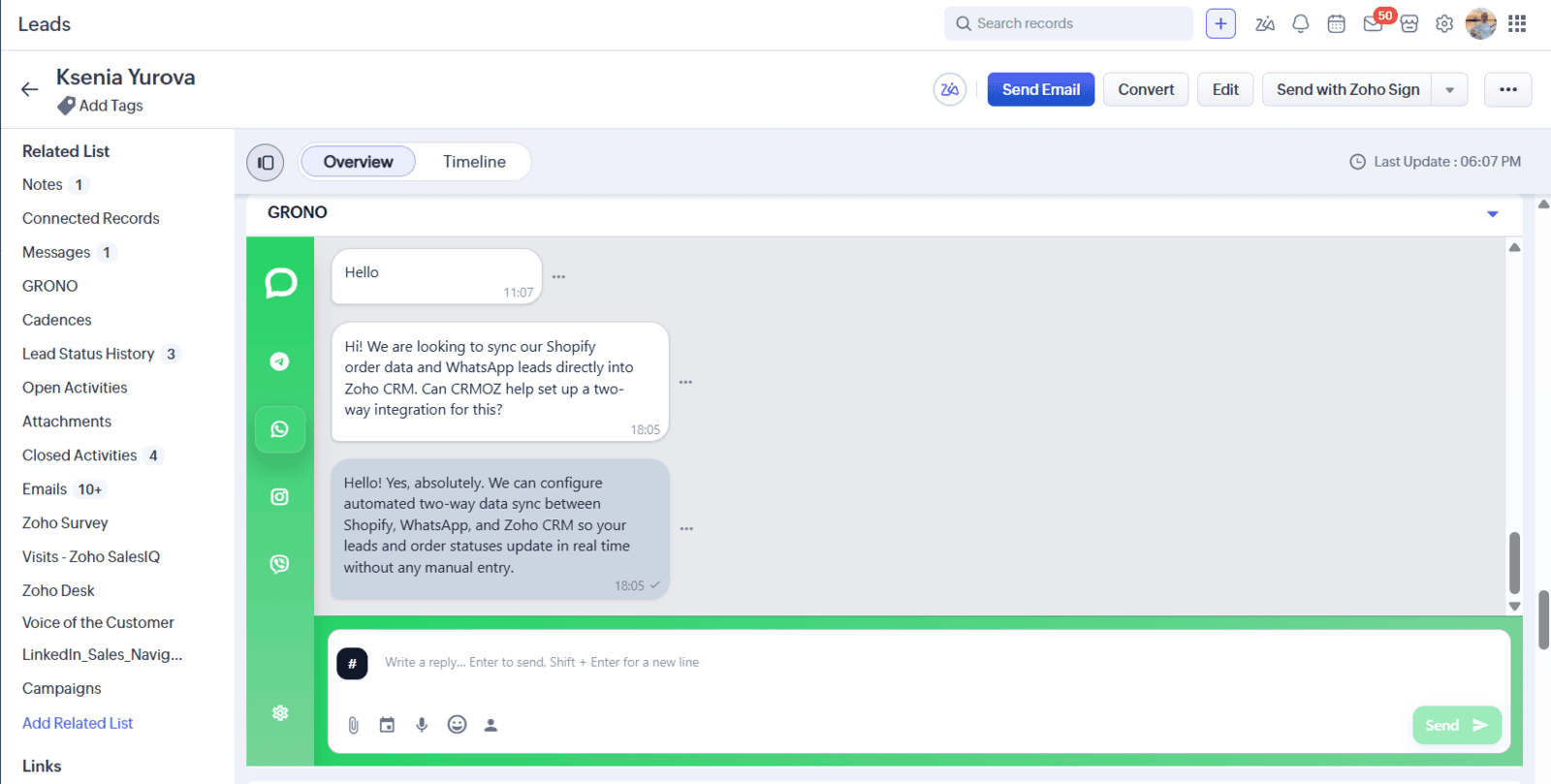Click the chat conversation scrollbar thumb

[1514, 563]
